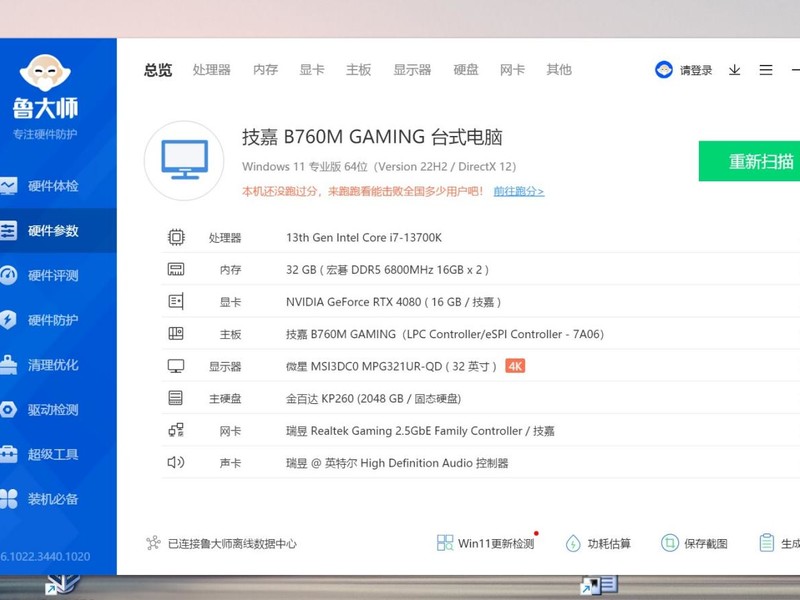Click the green 重新扫描 button
This screenshot has height=600, width=800.
click(749, 161)
